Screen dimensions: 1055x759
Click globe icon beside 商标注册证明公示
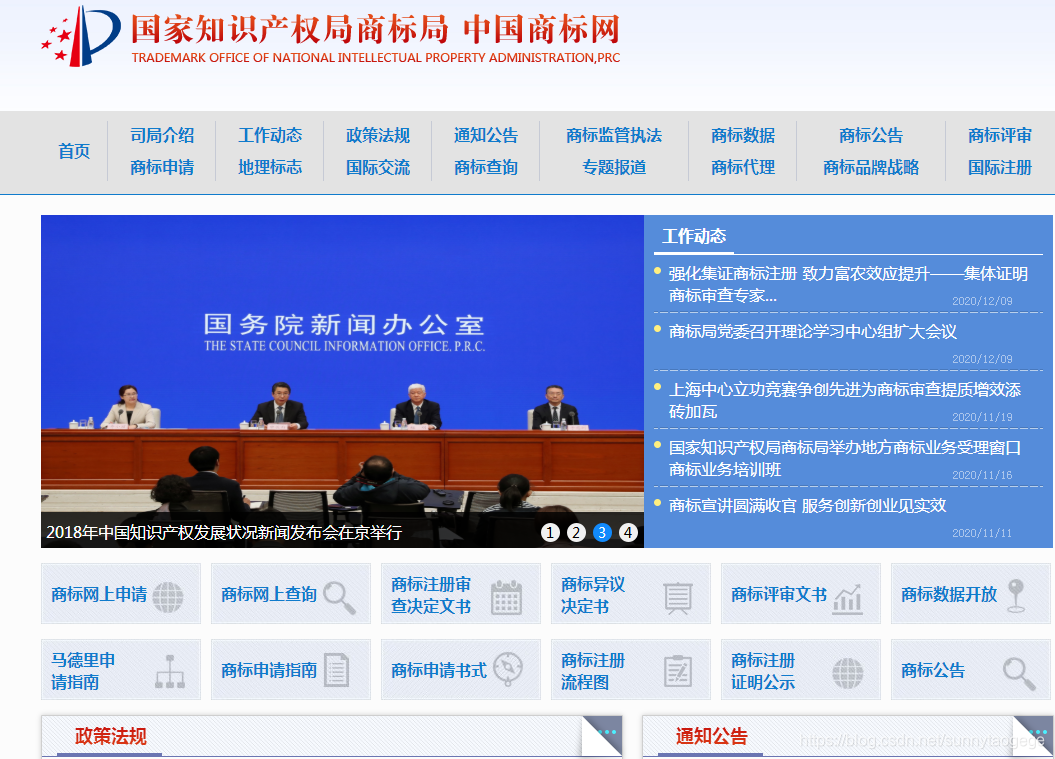coord(847,673)
